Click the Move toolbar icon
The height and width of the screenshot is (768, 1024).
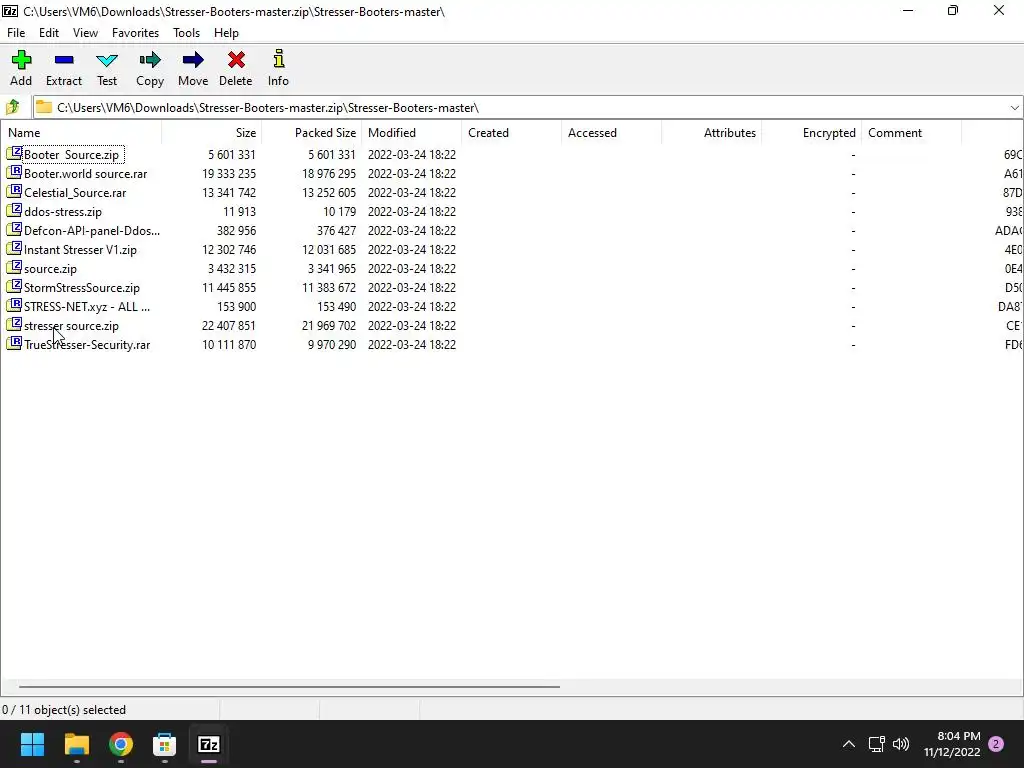tap(193, 61)
